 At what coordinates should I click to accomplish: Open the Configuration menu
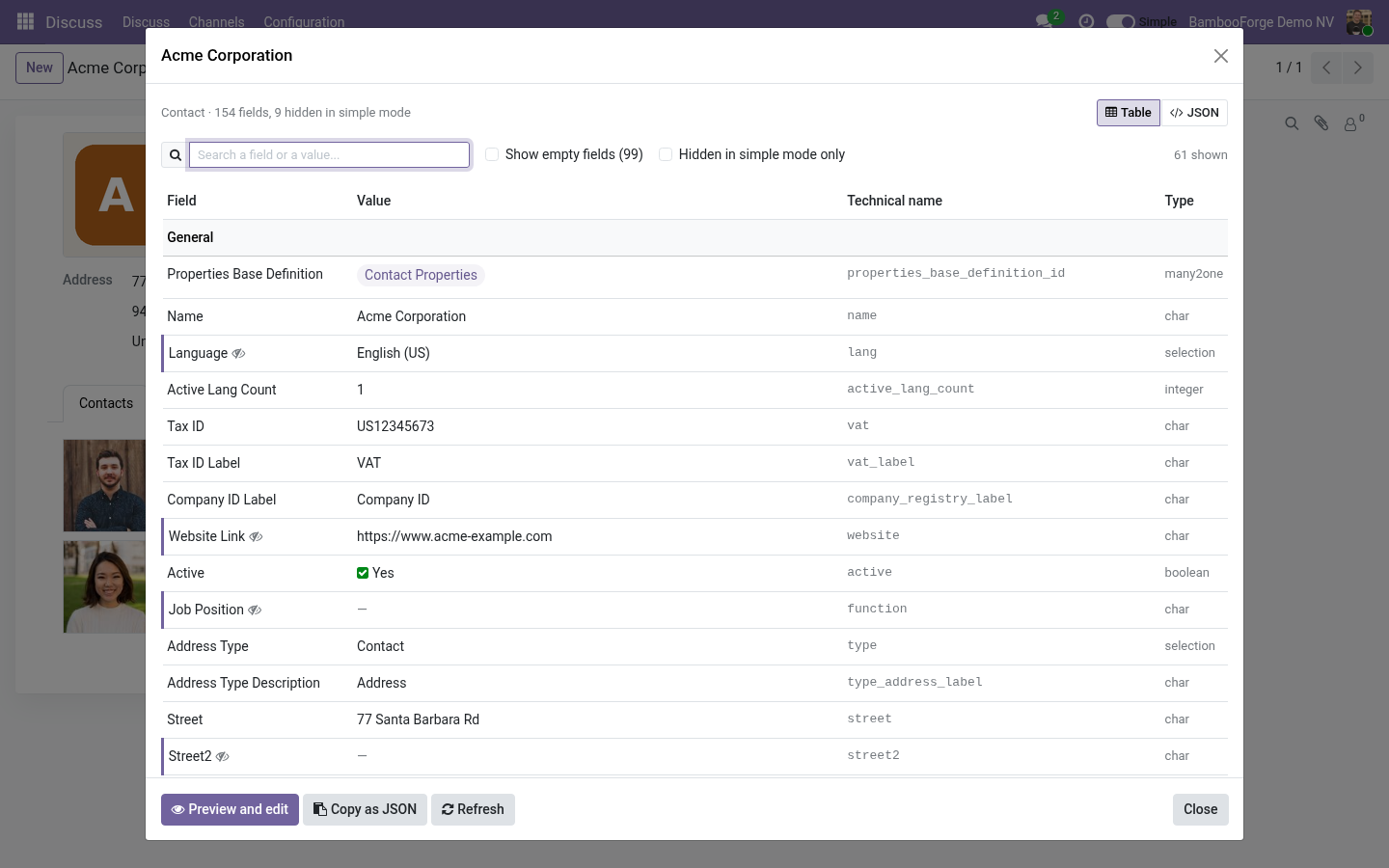(304, 21)
